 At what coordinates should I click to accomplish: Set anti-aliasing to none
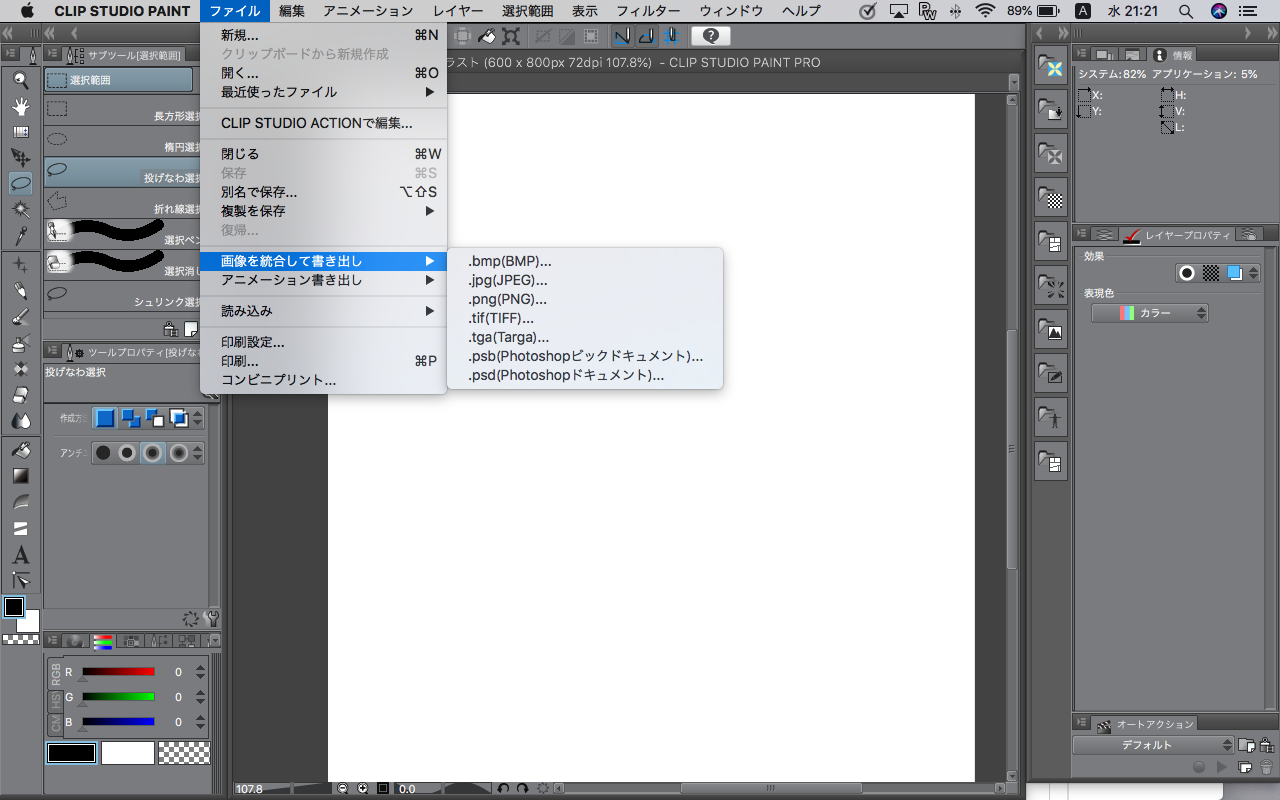click(x=103, y=453)
